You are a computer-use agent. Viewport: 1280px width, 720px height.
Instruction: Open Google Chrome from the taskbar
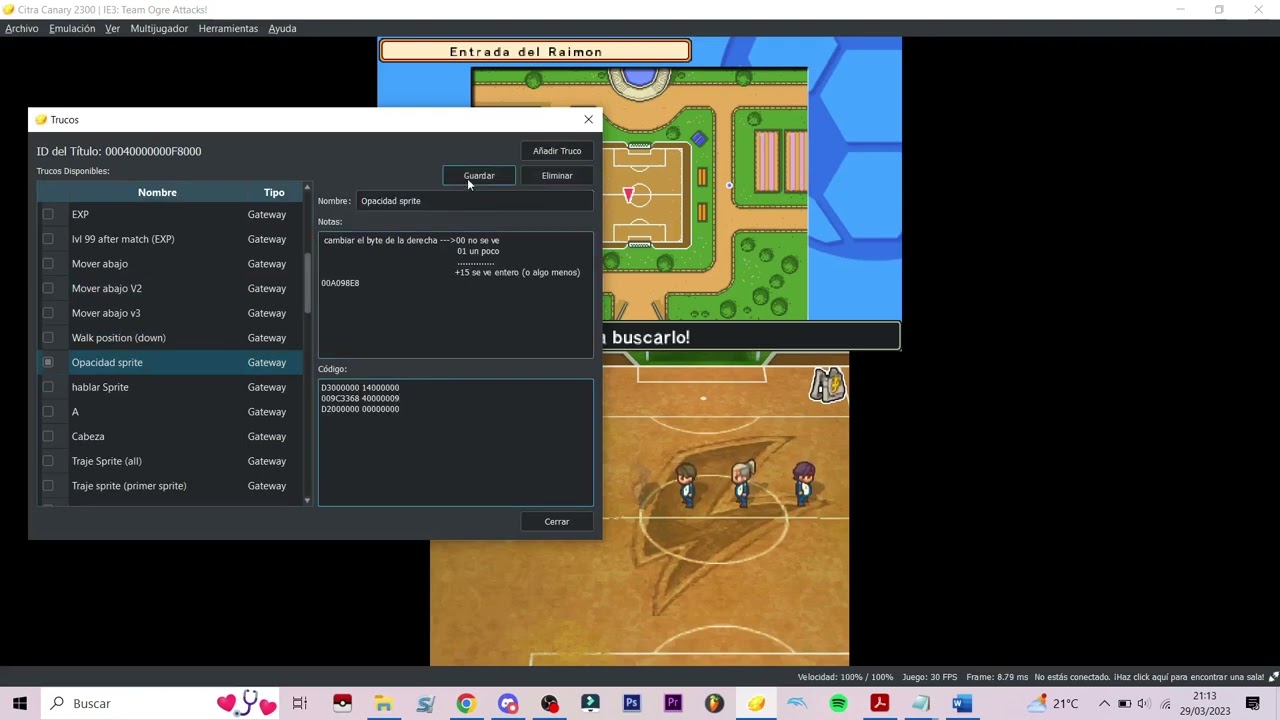(x=466, y=704)
